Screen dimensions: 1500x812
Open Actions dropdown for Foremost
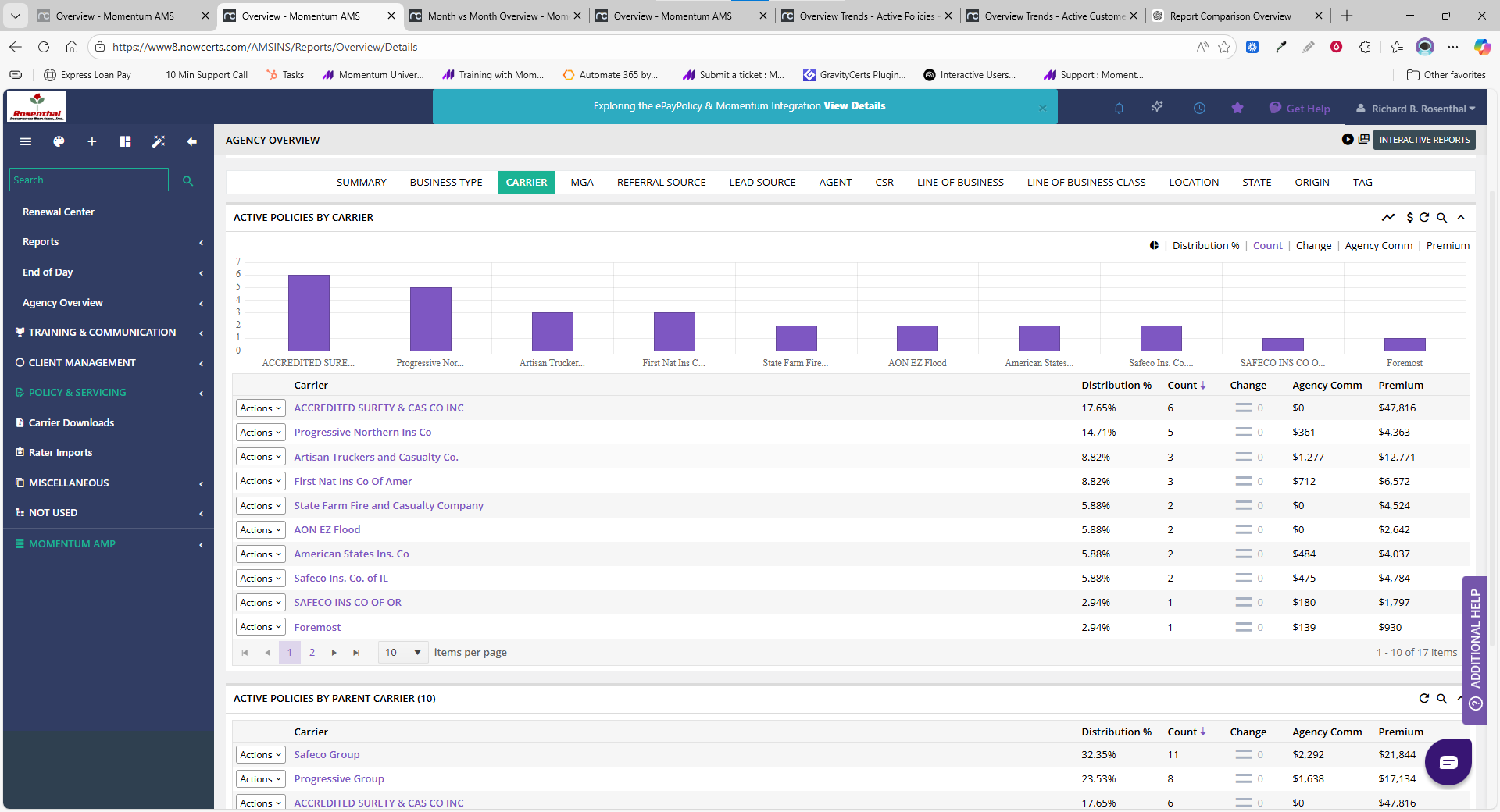(x=260, y=627)
